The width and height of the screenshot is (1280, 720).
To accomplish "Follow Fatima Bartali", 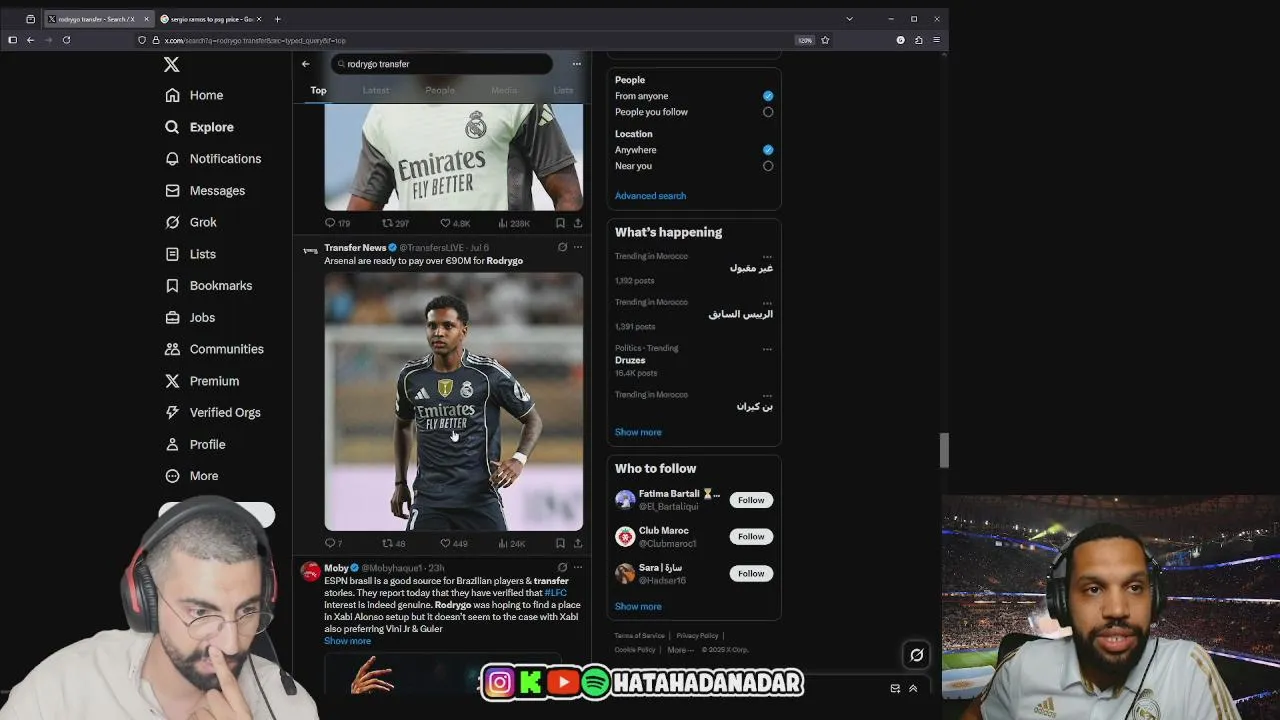I will pyautogui.click(x=751, y=500).
